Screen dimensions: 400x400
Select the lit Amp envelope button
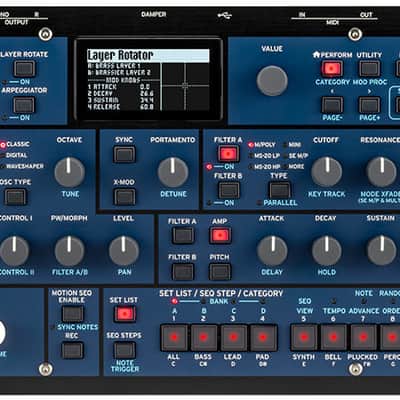[x=220, y=235]
